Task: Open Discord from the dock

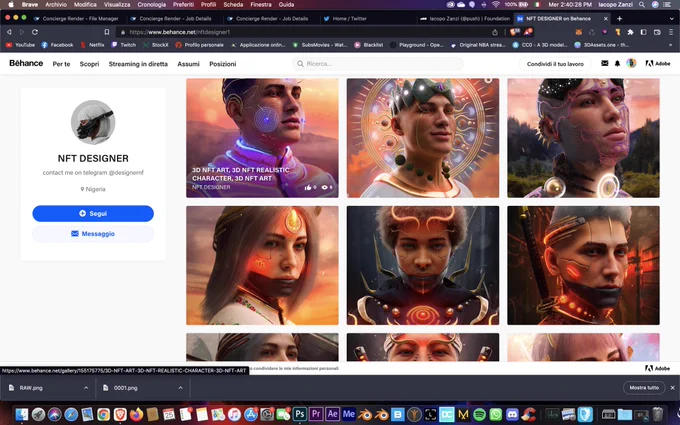Action: coord(512,414)
